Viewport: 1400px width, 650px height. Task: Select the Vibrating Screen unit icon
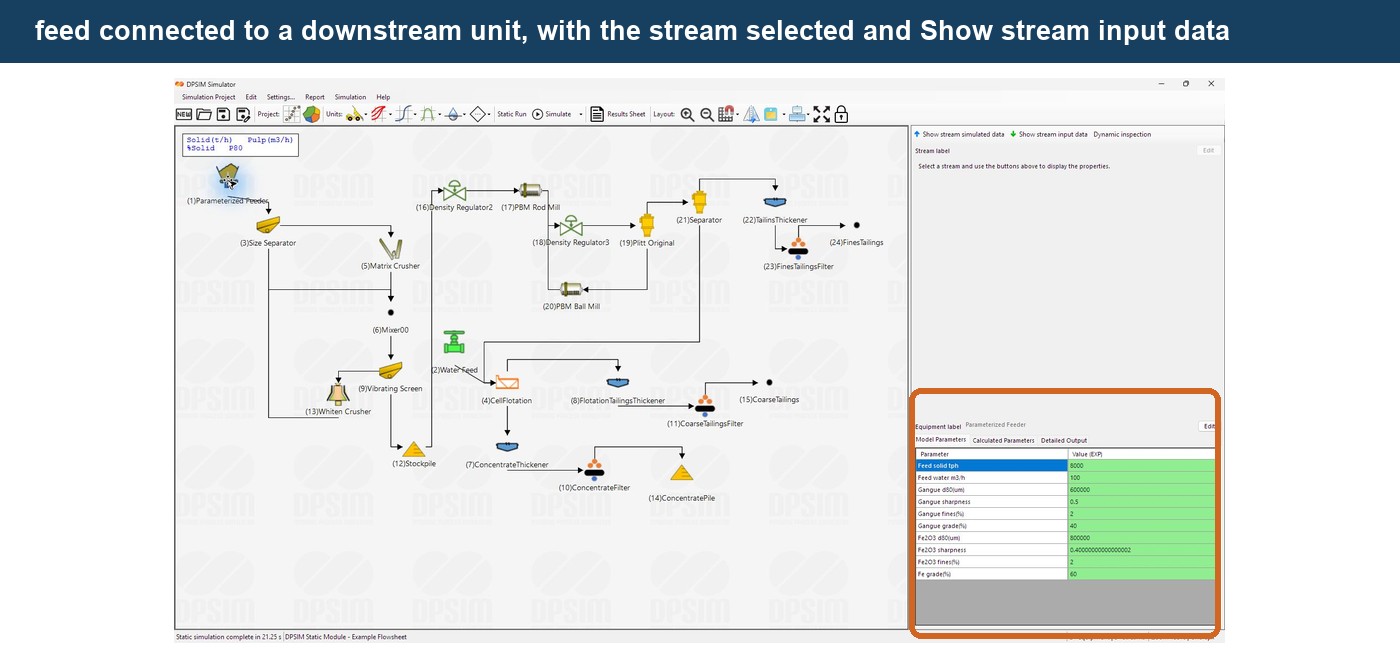[x=390, y=371]
